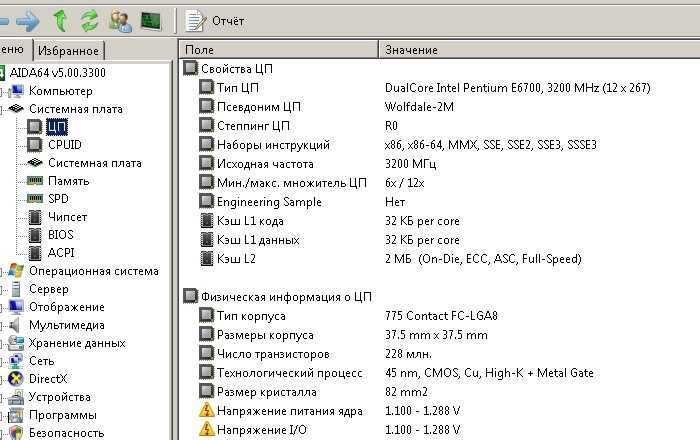Select the Технологический процесс row

tap(440, 373)
